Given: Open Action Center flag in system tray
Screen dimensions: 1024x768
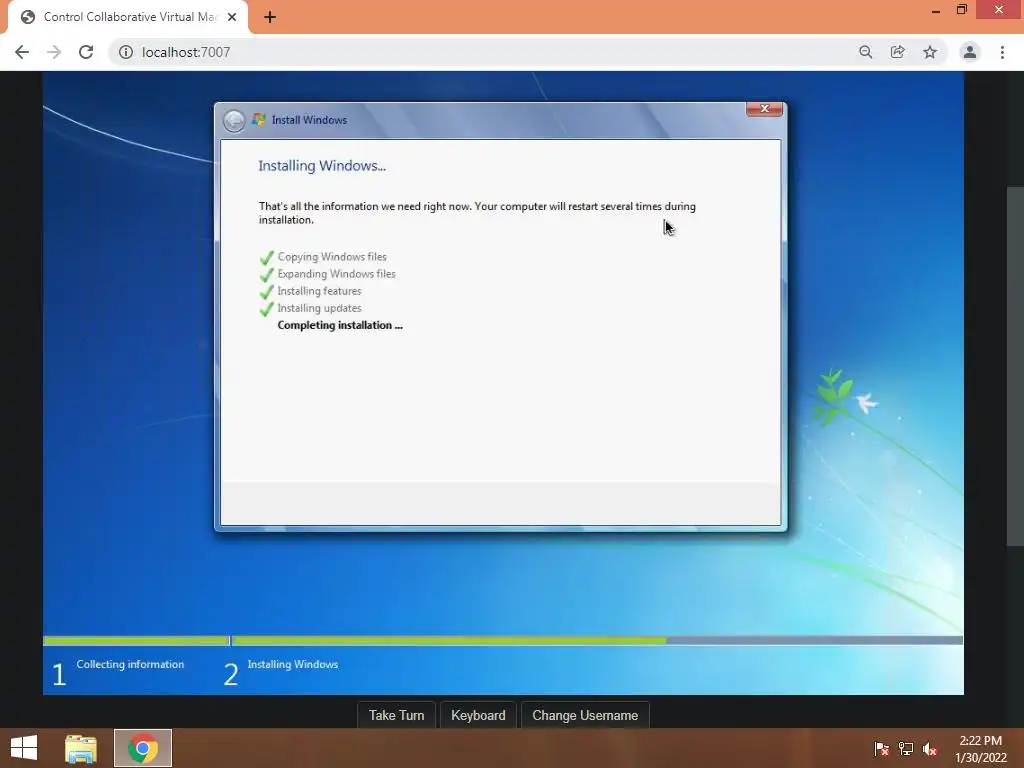Looking at the screenshot, I should pyautogui.click(x=882, y=749).
